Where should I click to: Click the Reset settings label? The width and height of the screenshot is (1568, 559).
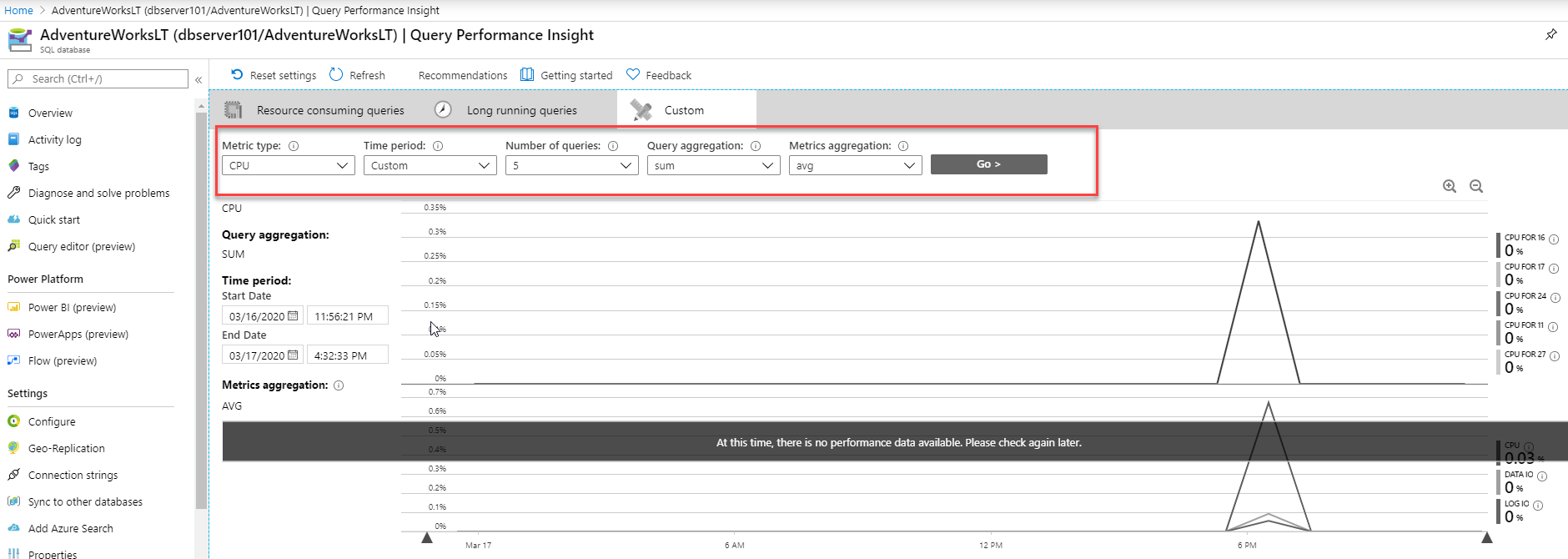(283, 75)
